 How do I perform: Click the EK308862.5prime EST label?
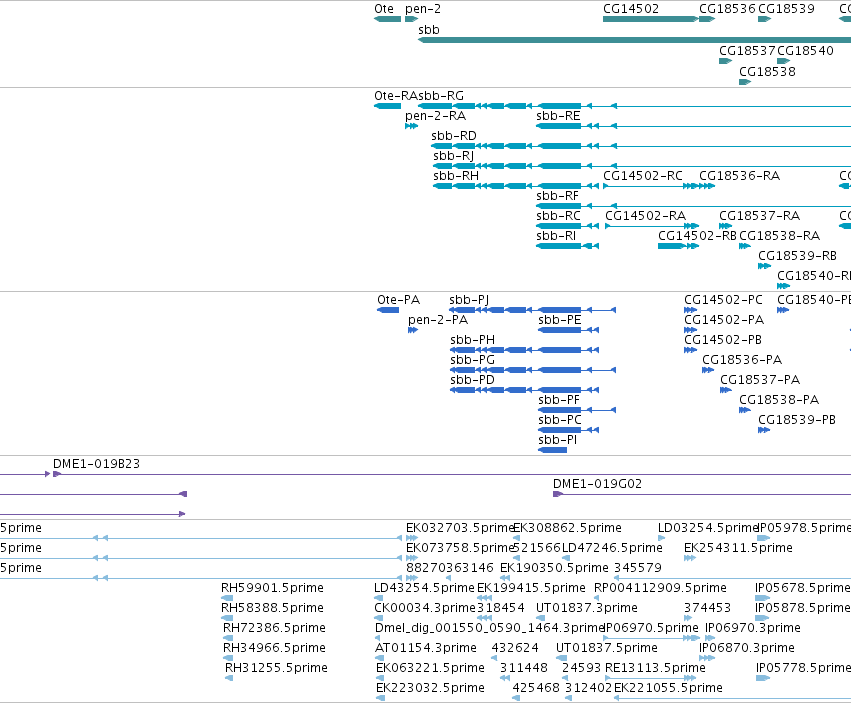tap(567, 528)
